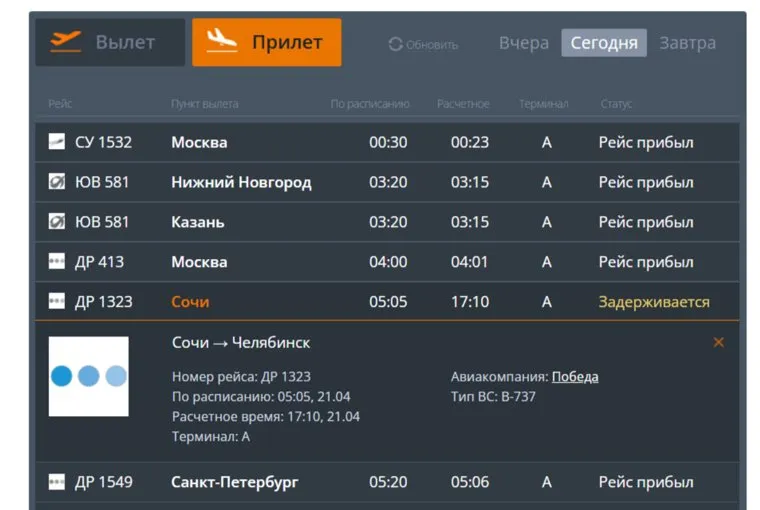Click the departing plane icon in Вылет tab

(x=65, y=42)
